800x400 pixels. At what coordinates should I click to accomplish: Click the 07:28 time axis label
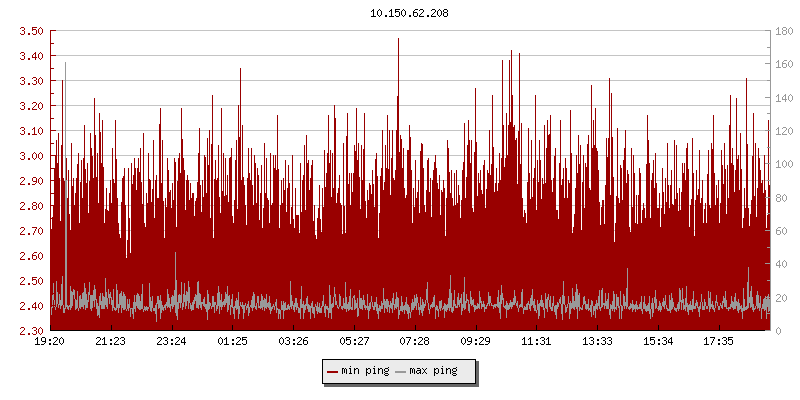click(x=415, y=342)
